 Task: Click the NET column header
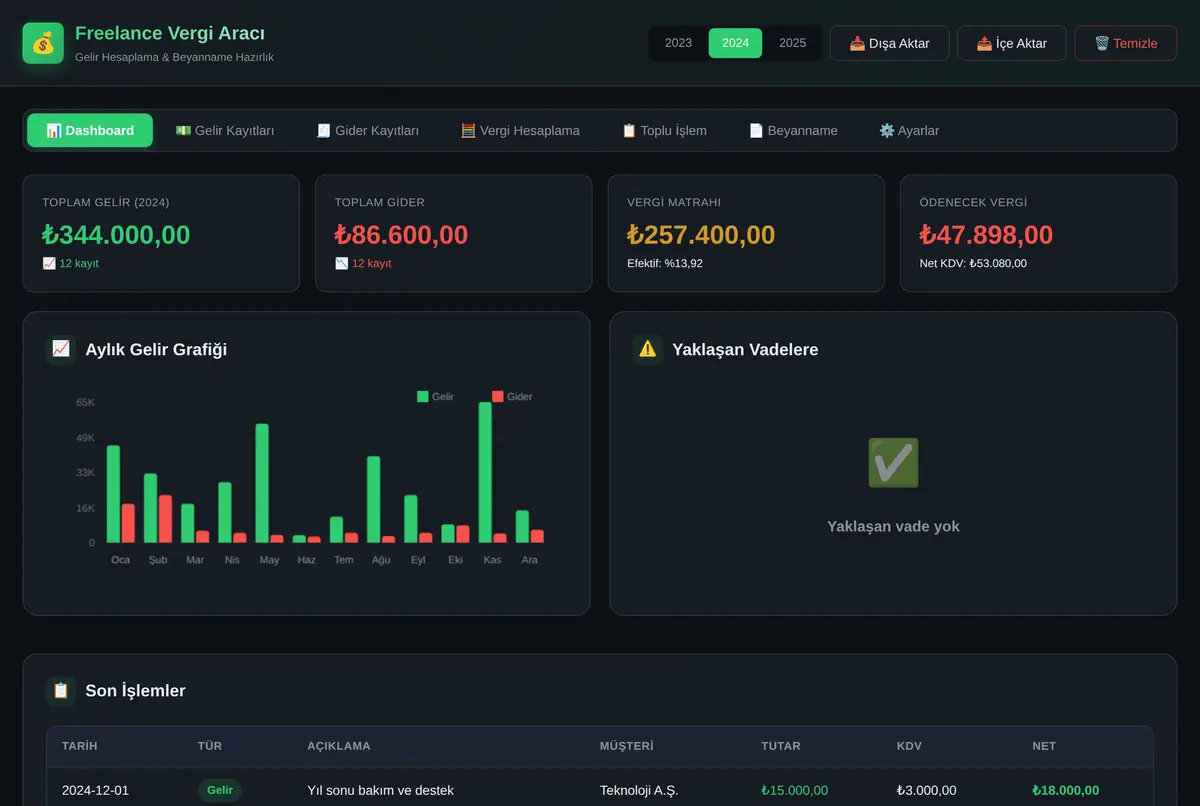coord(1044,746)
